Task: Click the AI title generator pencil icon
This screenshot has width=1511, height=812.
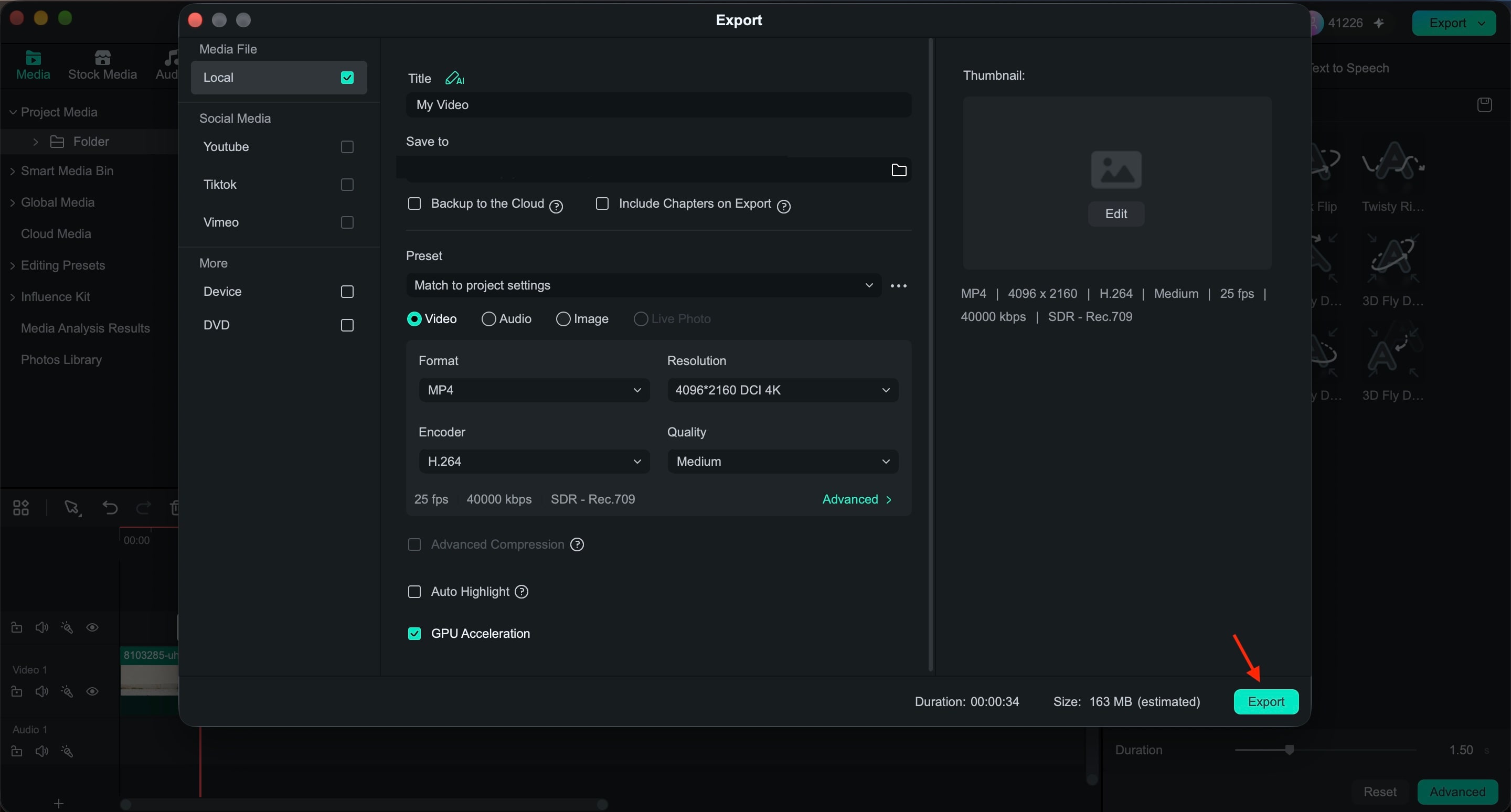Action: 454,78
